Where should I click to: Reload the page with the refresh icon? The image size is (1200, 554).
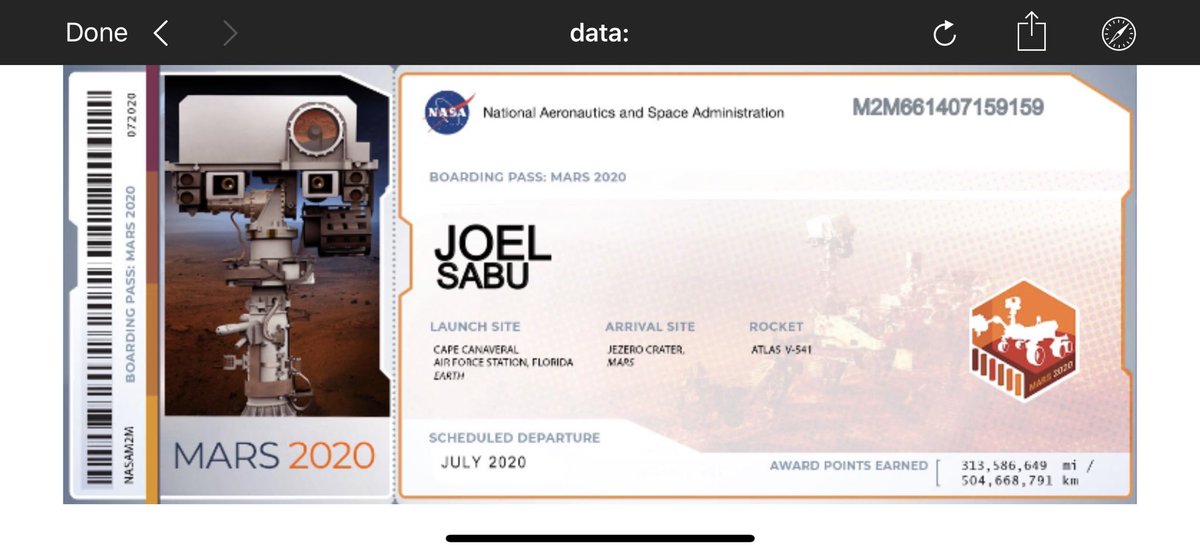point(945,34)
